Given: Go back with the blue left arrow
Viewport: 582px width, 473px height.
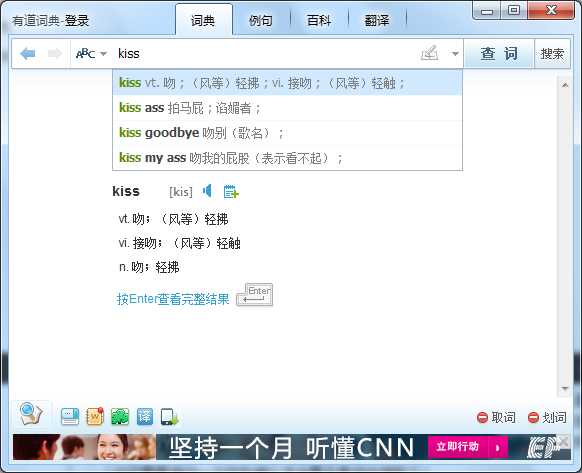Looking at the screenshot, I should coord(28,54).
